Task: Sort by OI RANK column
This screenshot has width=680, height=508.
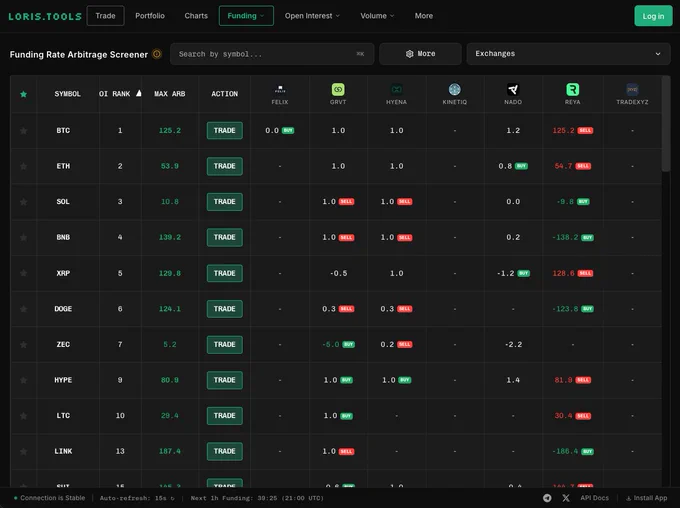Action: (120, 94)
